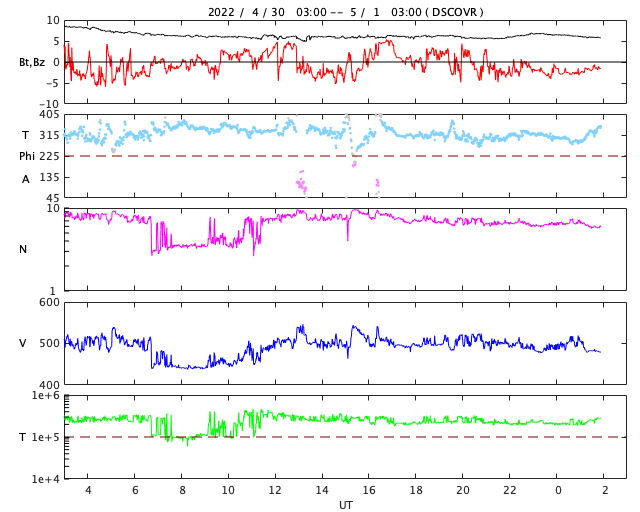Click the '12' hour tick label

click(x=275, y=490)
